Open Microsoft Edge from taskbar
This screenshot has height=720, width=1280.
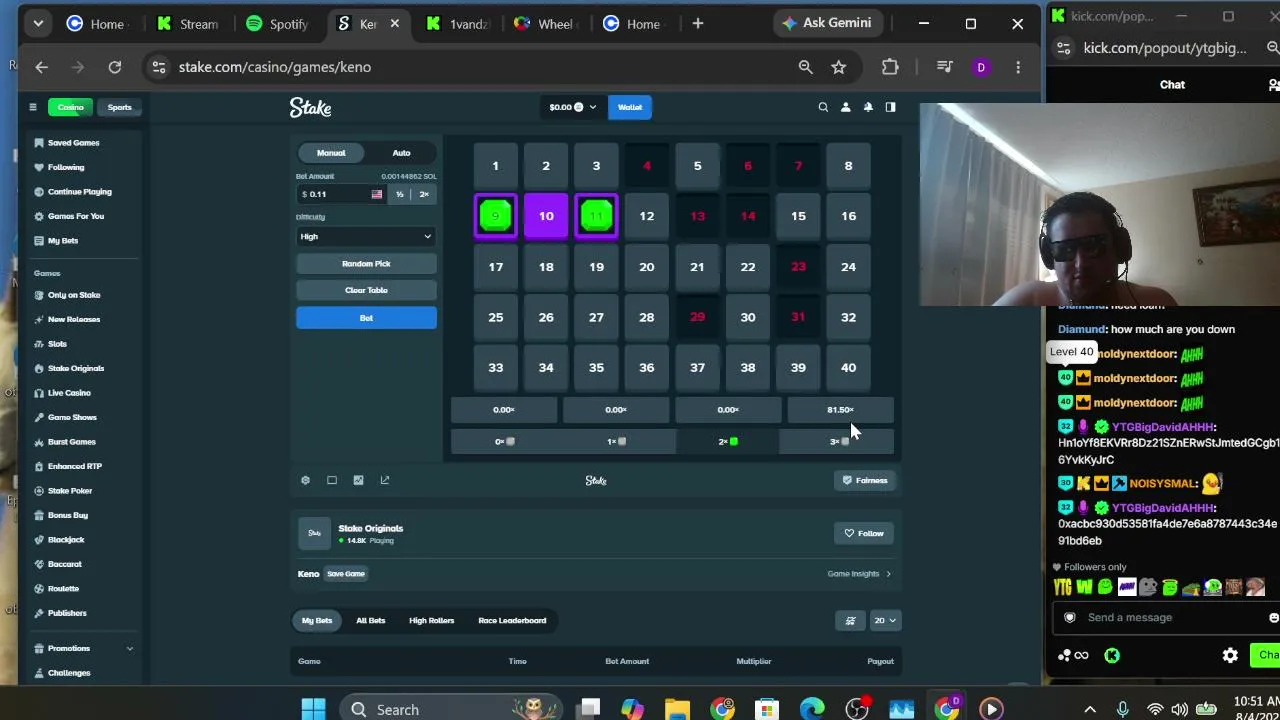tap(812, 709)
